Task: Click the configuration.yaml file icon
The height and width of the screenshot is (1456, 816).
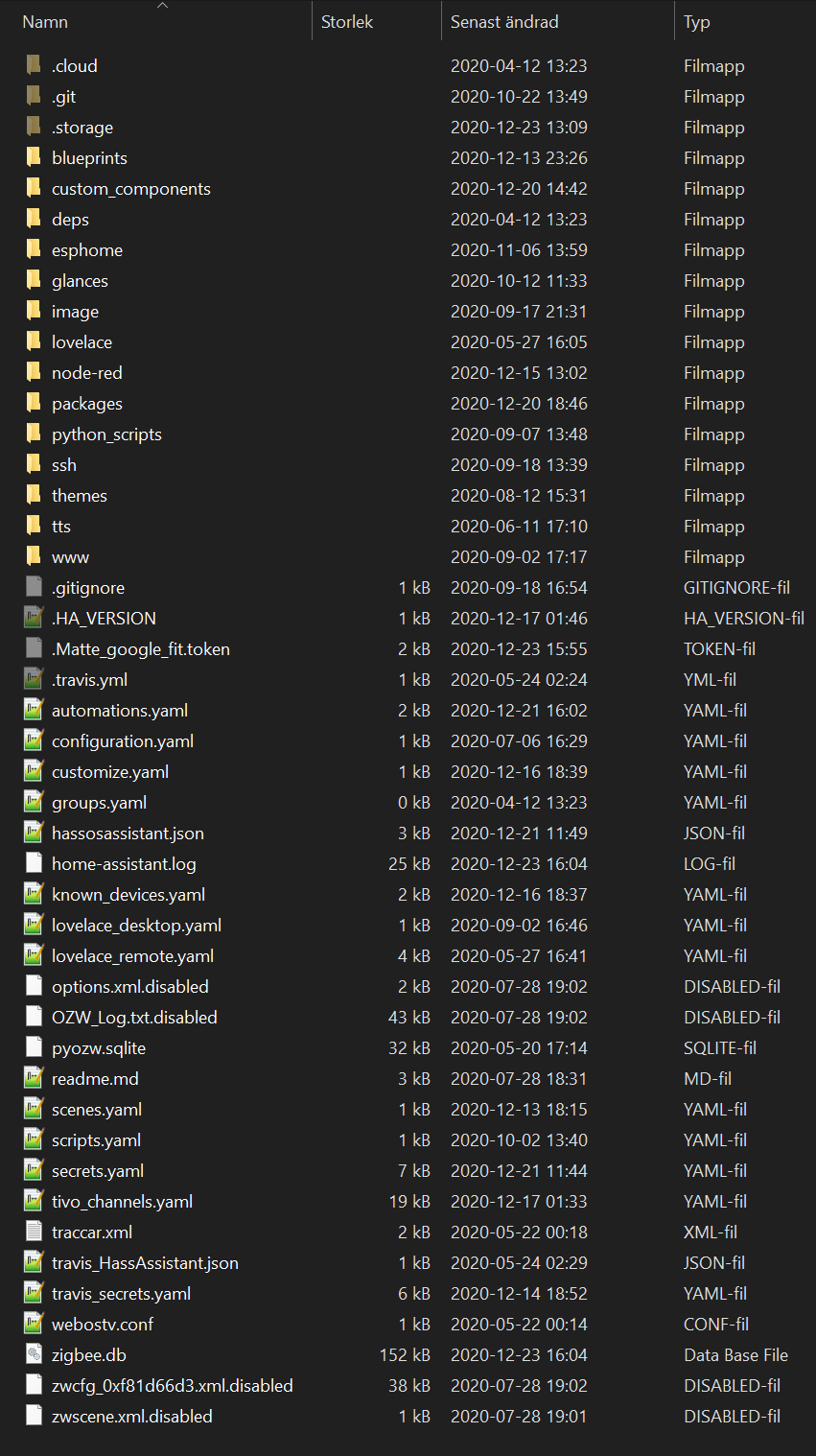Action: [33, 740]
